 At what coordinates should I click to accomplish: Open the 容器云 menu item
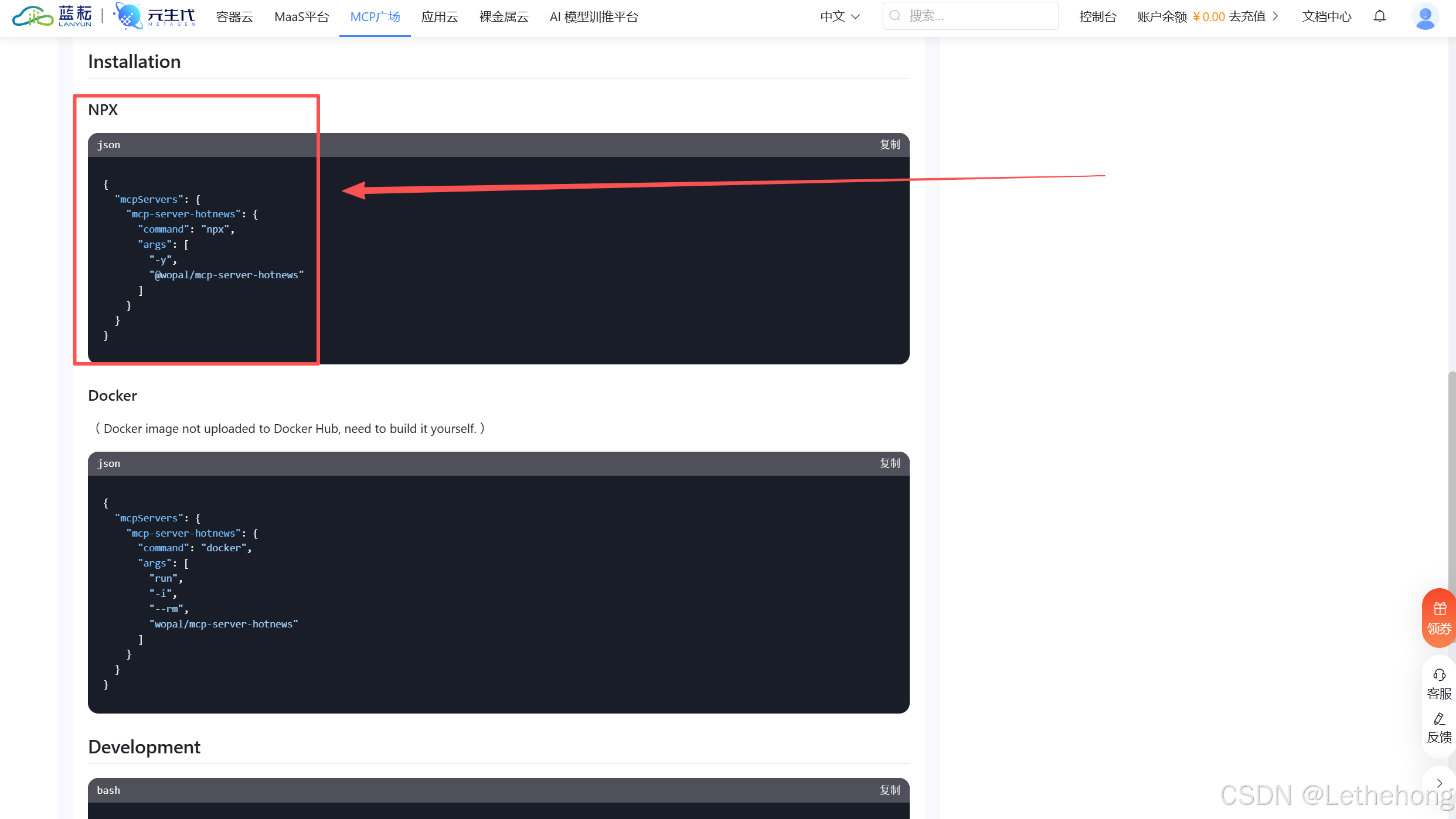(x=234, y=17)
